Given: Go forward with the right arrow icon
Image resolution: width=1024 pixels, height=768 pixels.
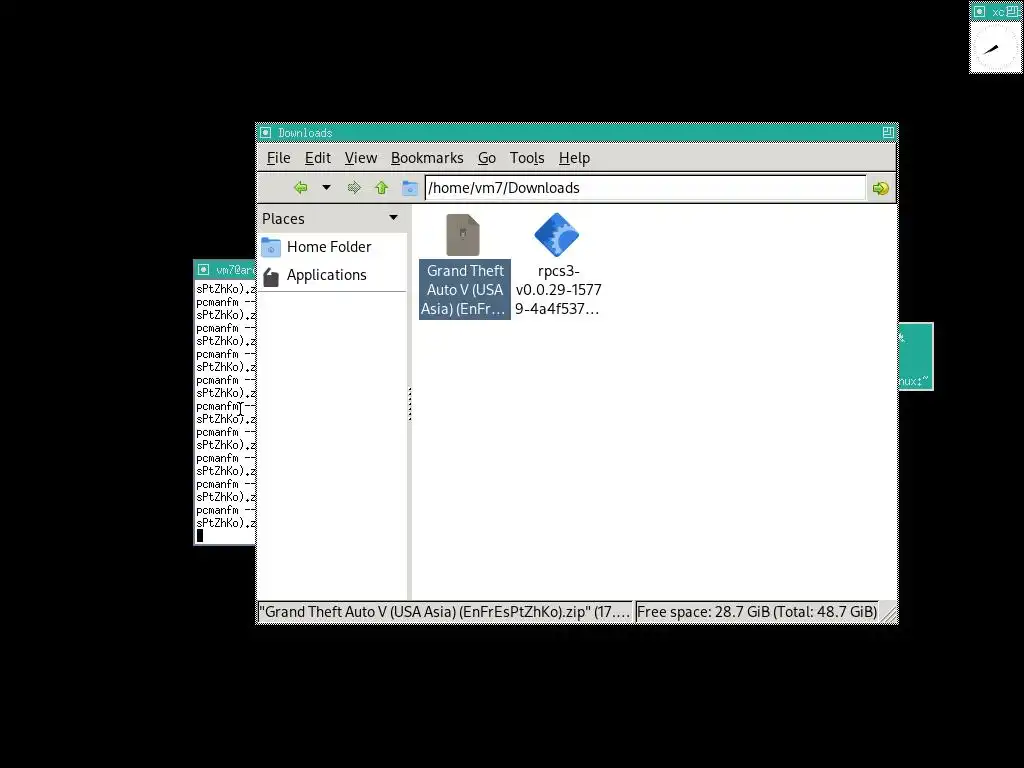Looking at the screenshot, I should [354, 188].
